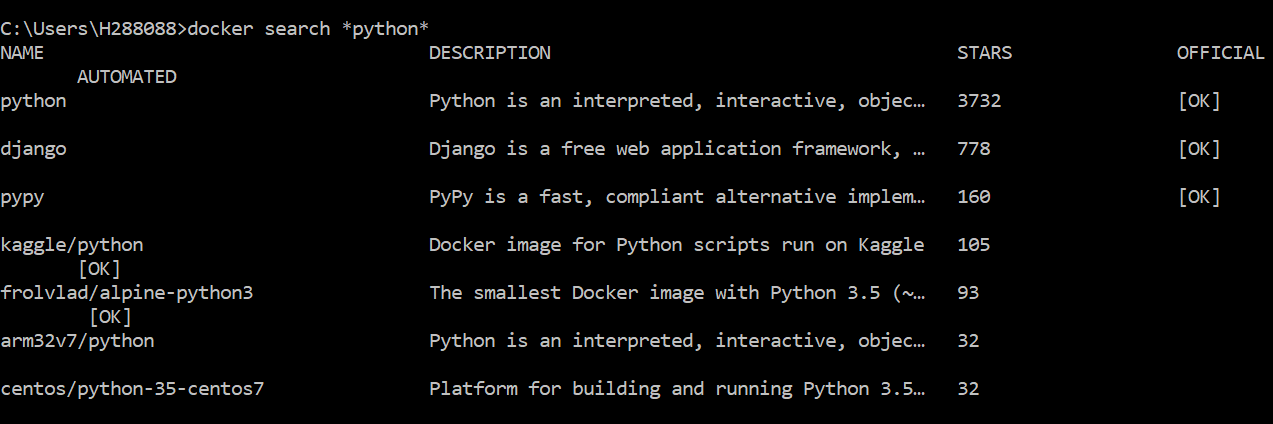This screenshot has width=1273, height=424.
Task: Click the 3732 star count
Action: pos(979,101)
